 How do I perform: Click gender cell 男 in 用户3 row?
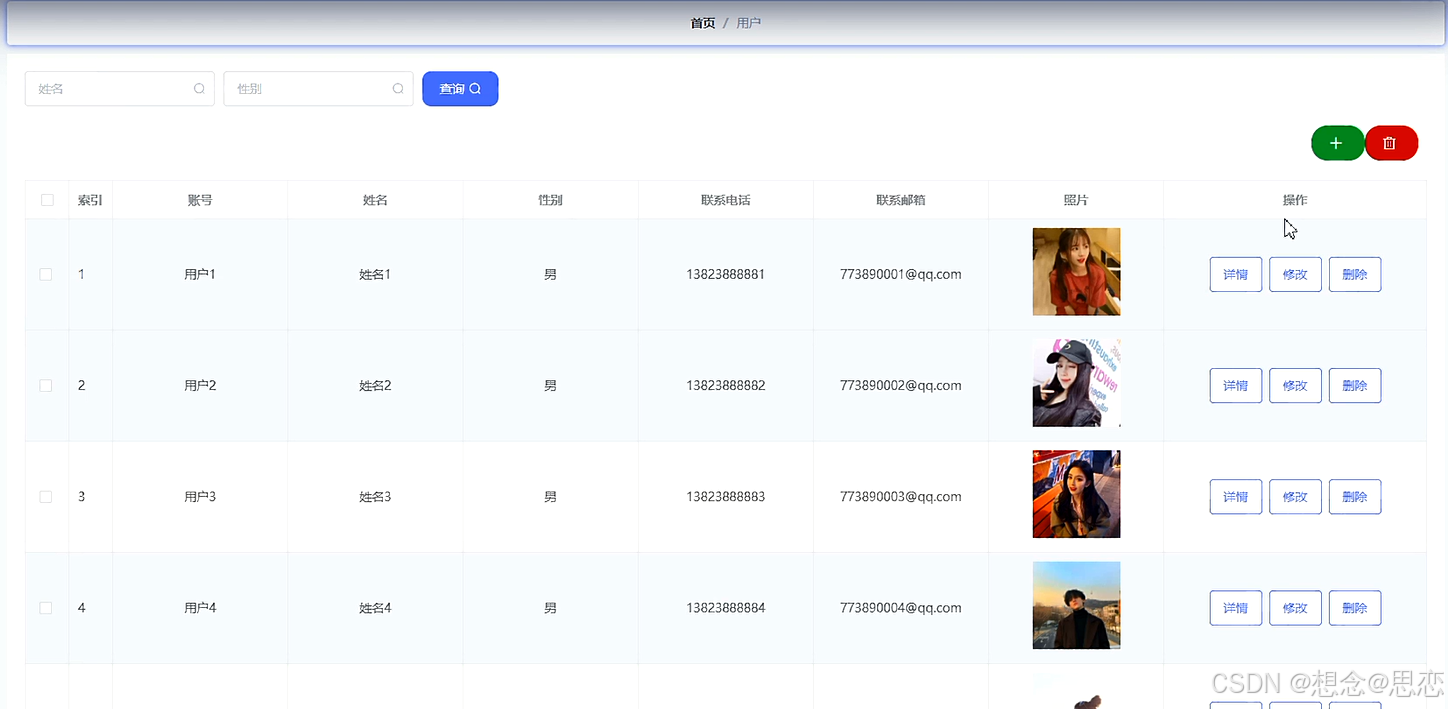pos(550,496)
